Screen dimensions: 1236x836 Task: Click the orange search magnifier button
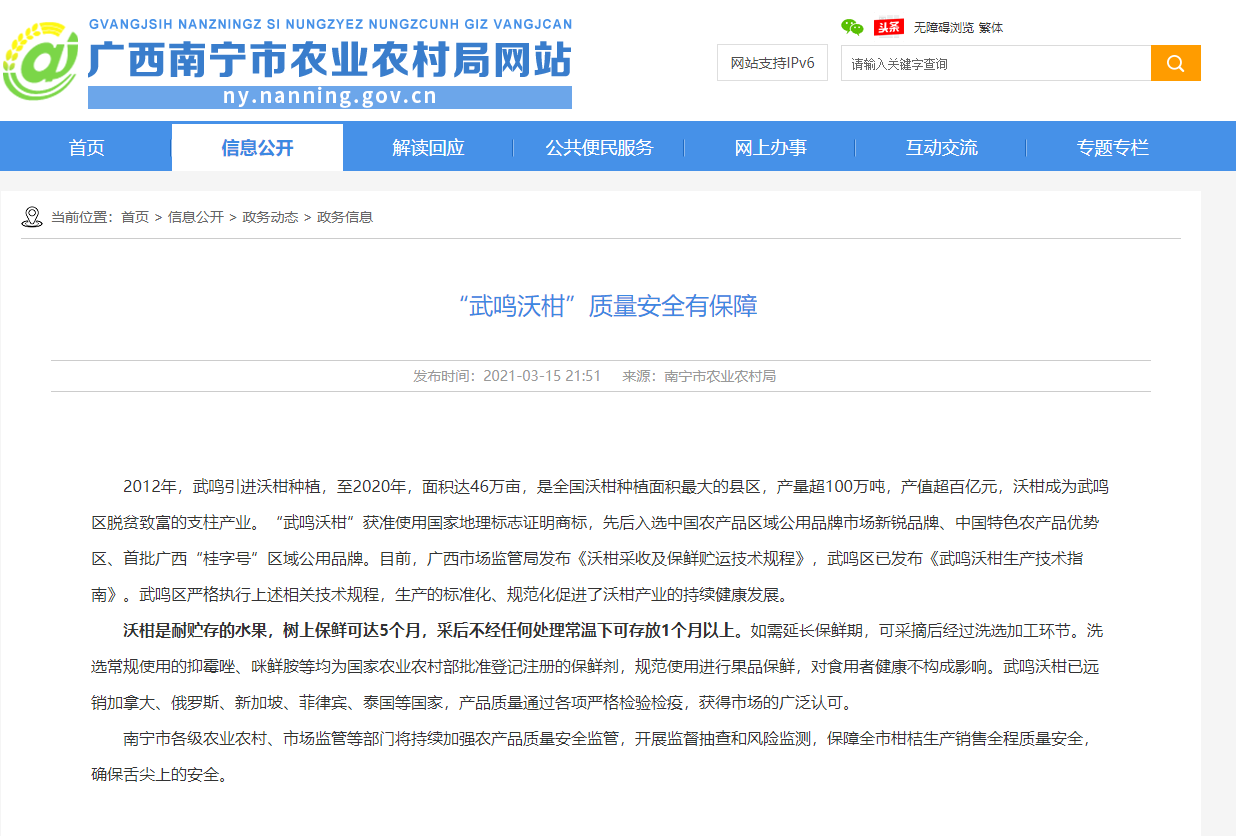click(x=1175, y=63)
